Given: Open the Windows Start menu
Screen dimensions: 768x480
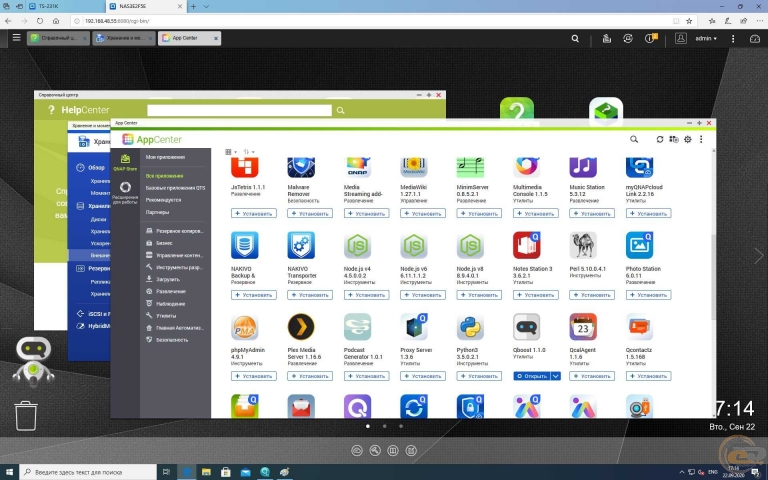Looking at the screenshot, I should pyautogui.click(x=9, y=472).
